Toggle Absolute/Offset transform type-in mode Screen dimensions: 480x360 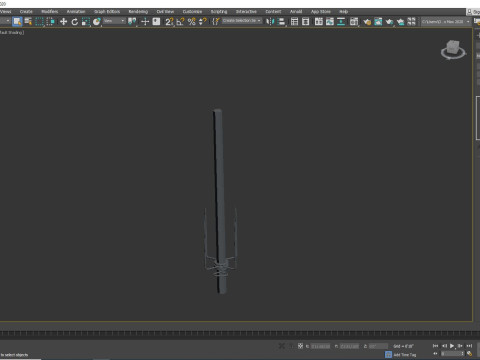[x=300, y=346]
